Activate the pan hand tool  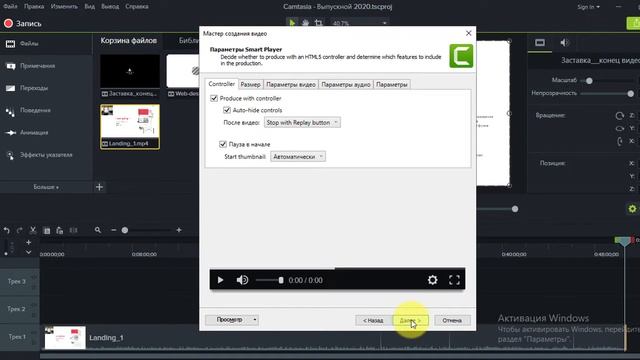click(305, 23)
